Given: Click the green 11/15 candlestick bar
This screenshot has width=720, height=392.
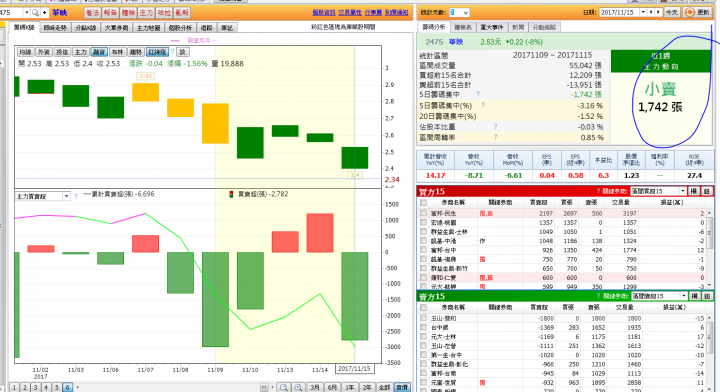Looking at the screenshot, I should coord(354,157).
